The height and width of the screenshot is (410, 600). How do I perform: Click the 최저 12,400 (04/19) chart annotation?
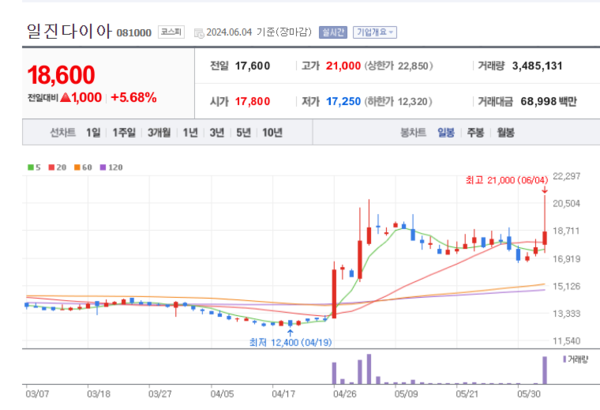[x=290, y=342]
